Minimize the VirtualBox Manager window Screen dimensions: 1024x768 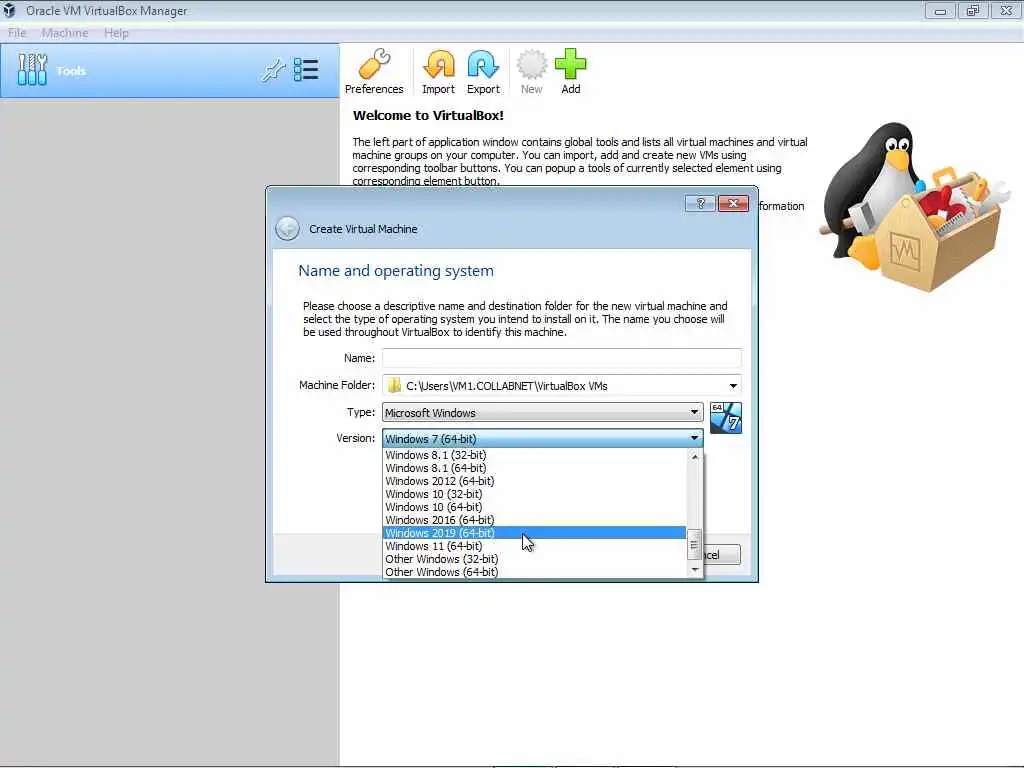point(940,10)
